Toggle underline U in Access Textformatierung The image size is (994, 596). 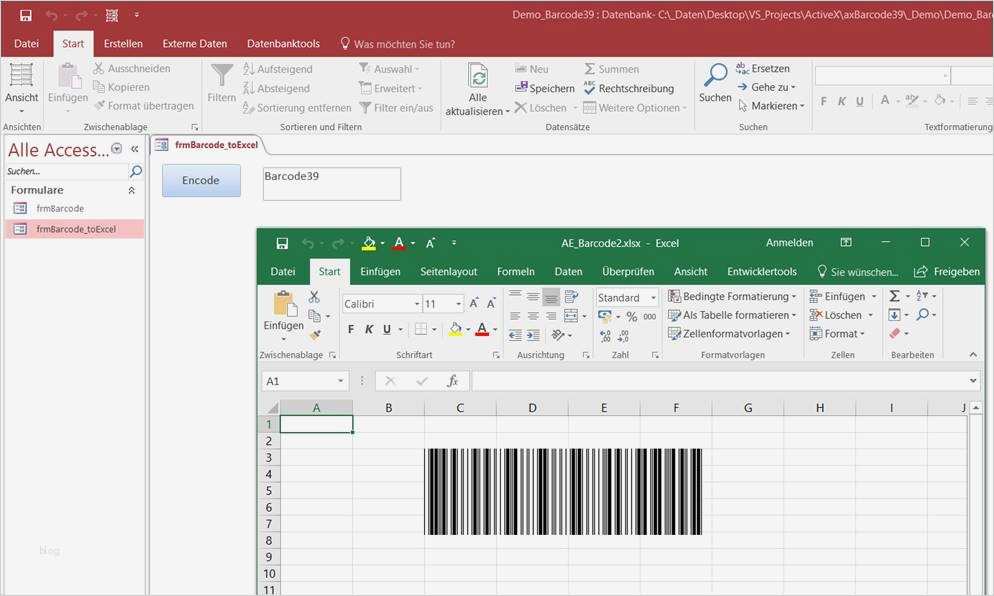(860, 101)
